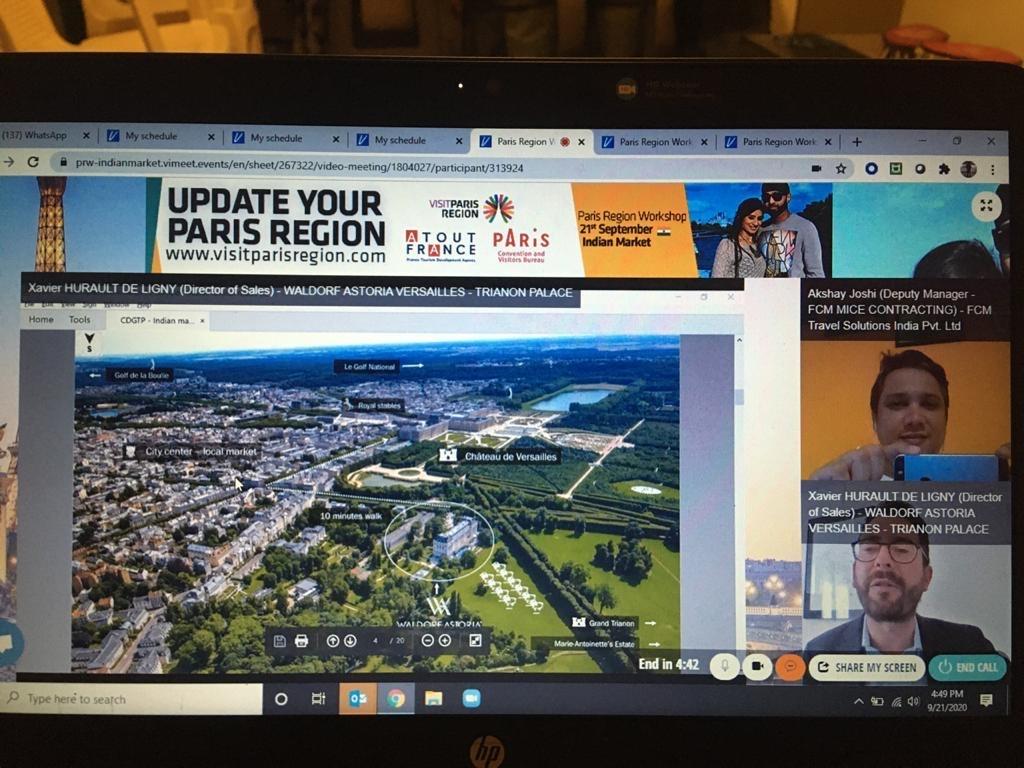1024x768 pixels.
Task: Go to next page in PDF toolbar
Action: click(350, 641)
